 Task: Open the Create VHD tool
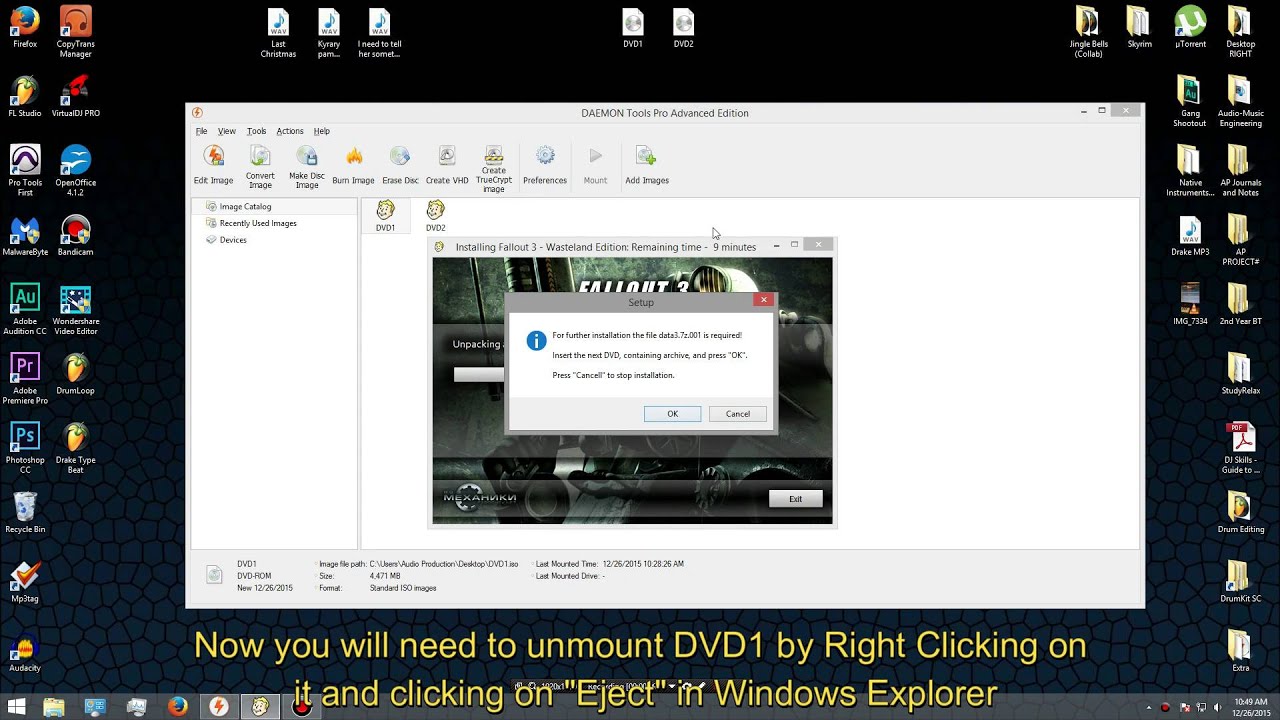[x=447, y=165]
